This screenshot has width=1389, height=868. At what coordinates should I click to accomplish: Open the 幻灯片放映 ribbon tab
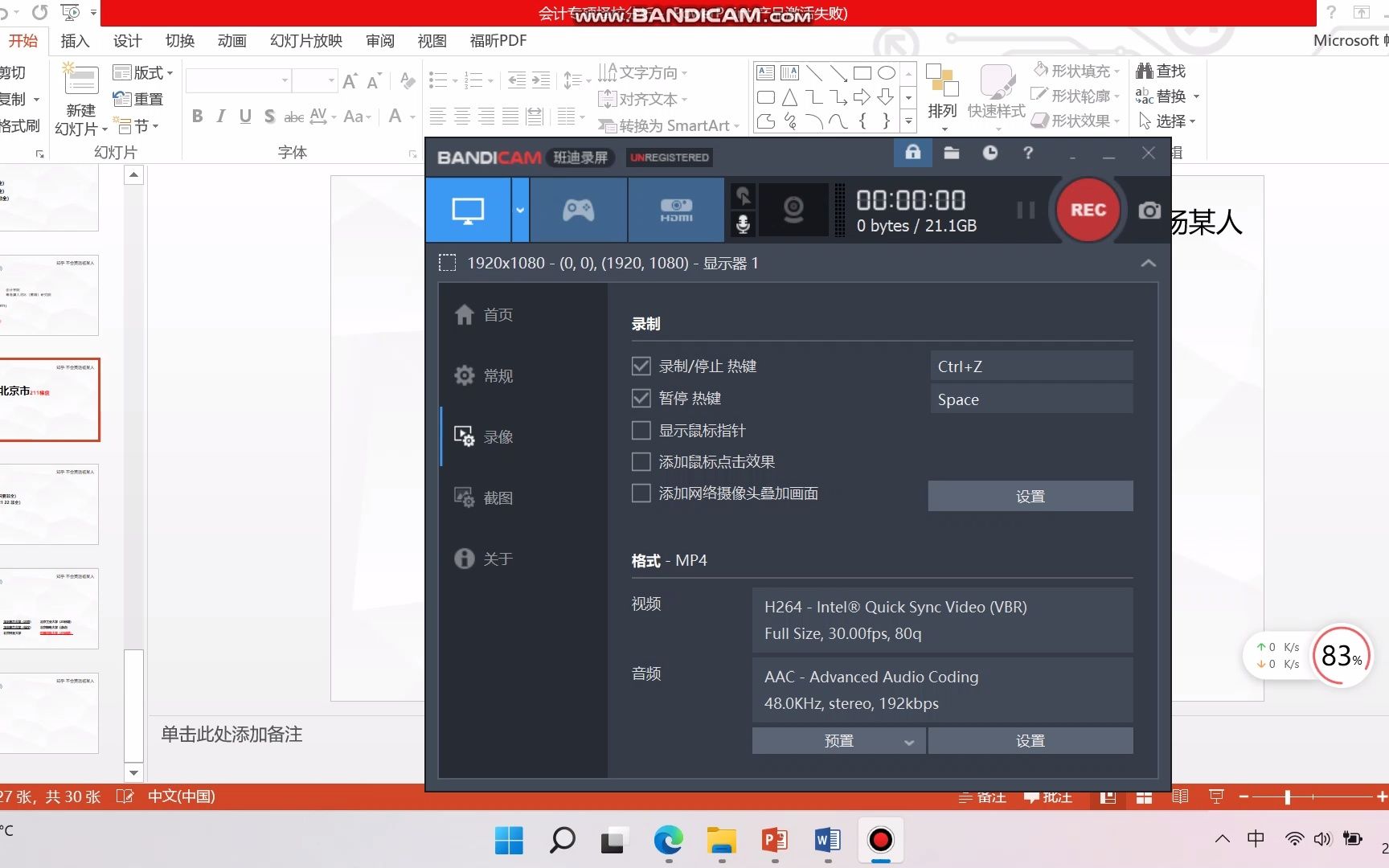click(306, 41)
